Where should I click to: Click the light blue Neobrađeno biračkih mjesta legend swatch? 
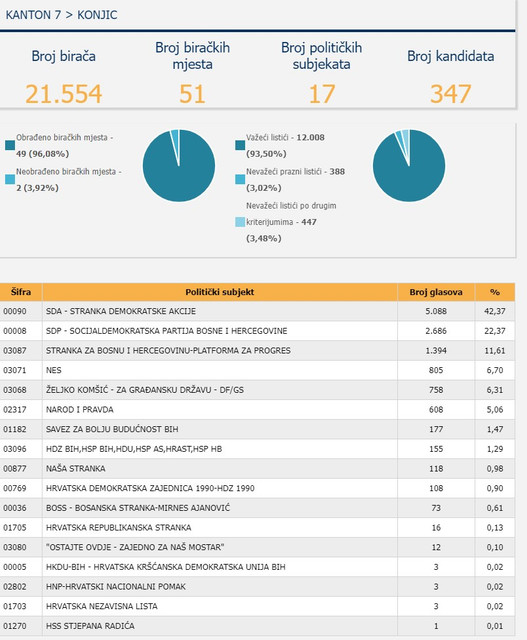click(10, 180)
